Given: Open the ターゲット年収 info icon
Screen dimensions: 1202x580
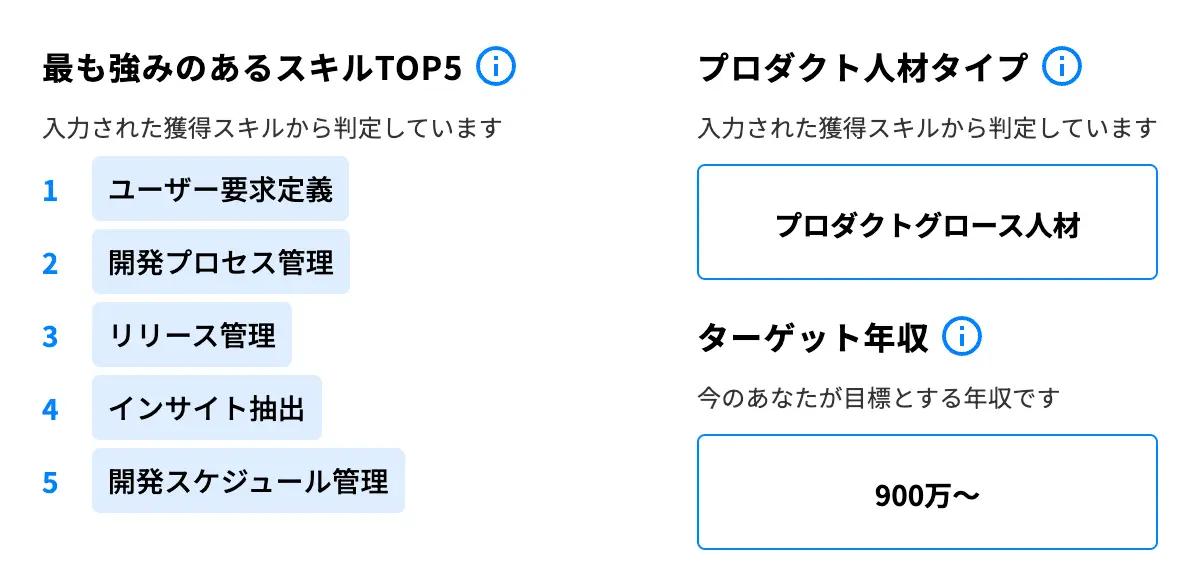Looking at the screenshot, I should point(962,337).
